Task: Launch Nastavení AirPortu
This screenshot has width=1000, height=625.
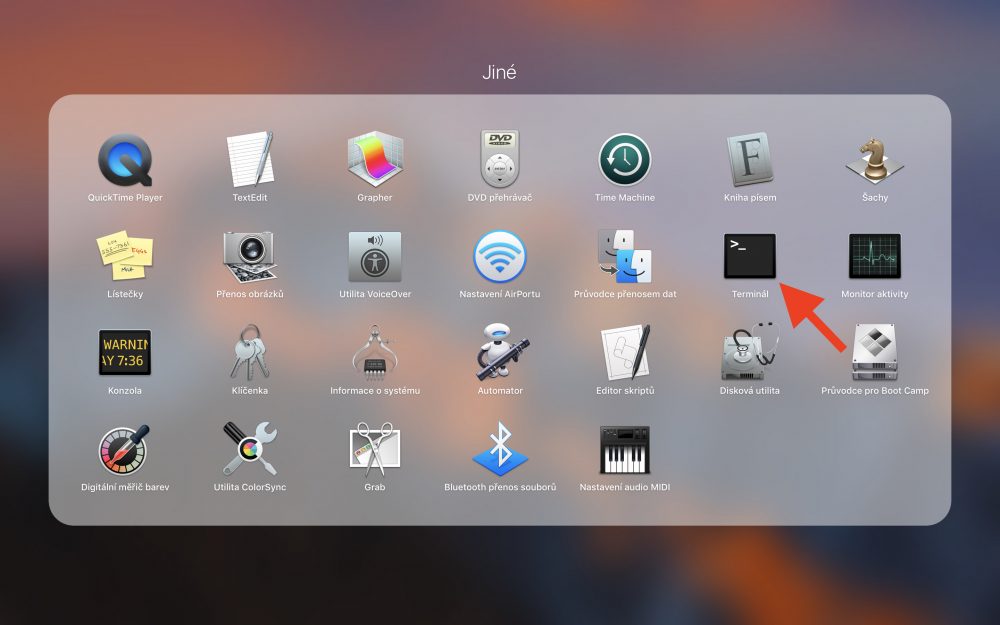Action: (500, 257)
